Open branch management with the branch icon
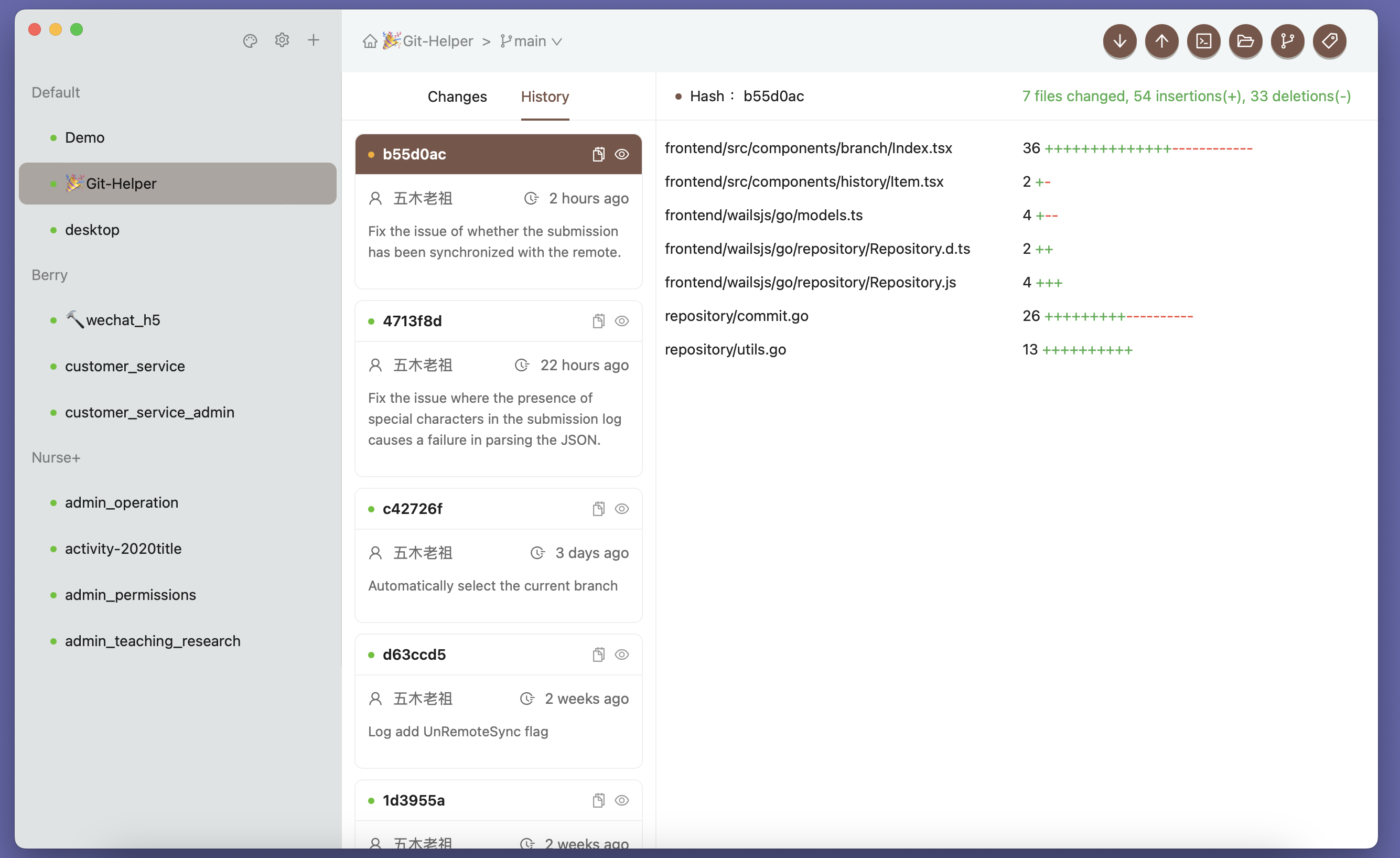Image resolution: width=1400 pixels, height=858 pixels. [x=1287, y=41]
